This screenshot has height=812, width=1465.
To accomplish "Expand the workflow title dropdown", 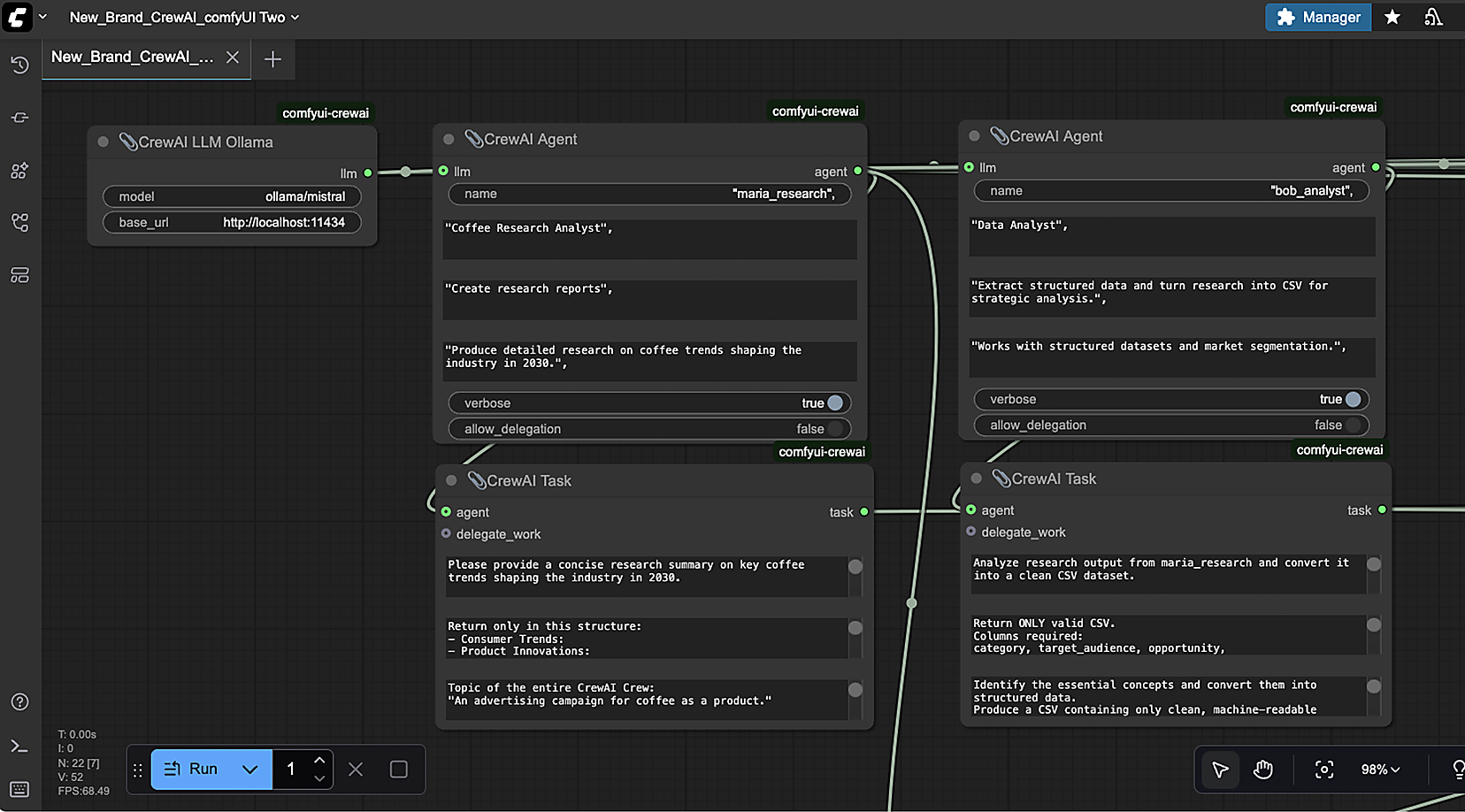I will [x=295, y=18].
